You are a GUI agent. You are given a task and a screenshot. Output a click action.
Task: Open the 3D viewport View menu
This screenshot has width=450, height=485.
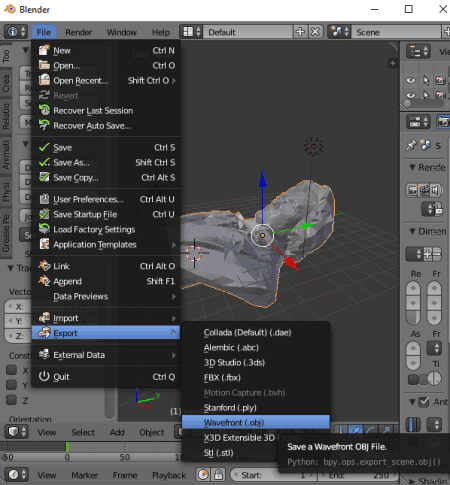[x=47, y=432]
